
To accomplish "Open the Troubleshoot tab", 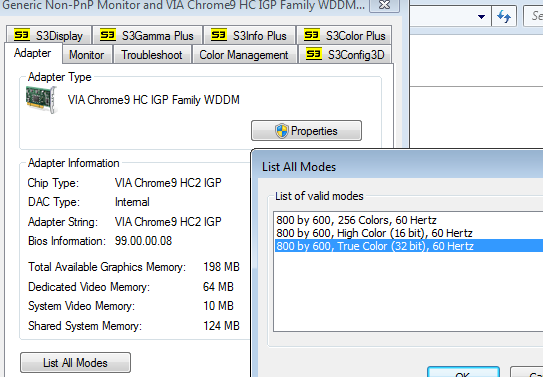I will coord(152,55).
